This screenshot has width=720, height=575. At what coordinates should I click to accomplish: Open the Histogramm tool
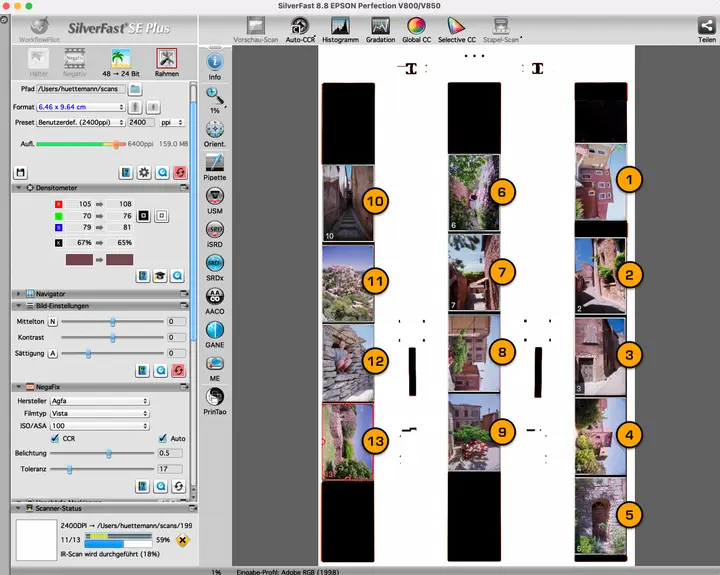tap(339, 27)
